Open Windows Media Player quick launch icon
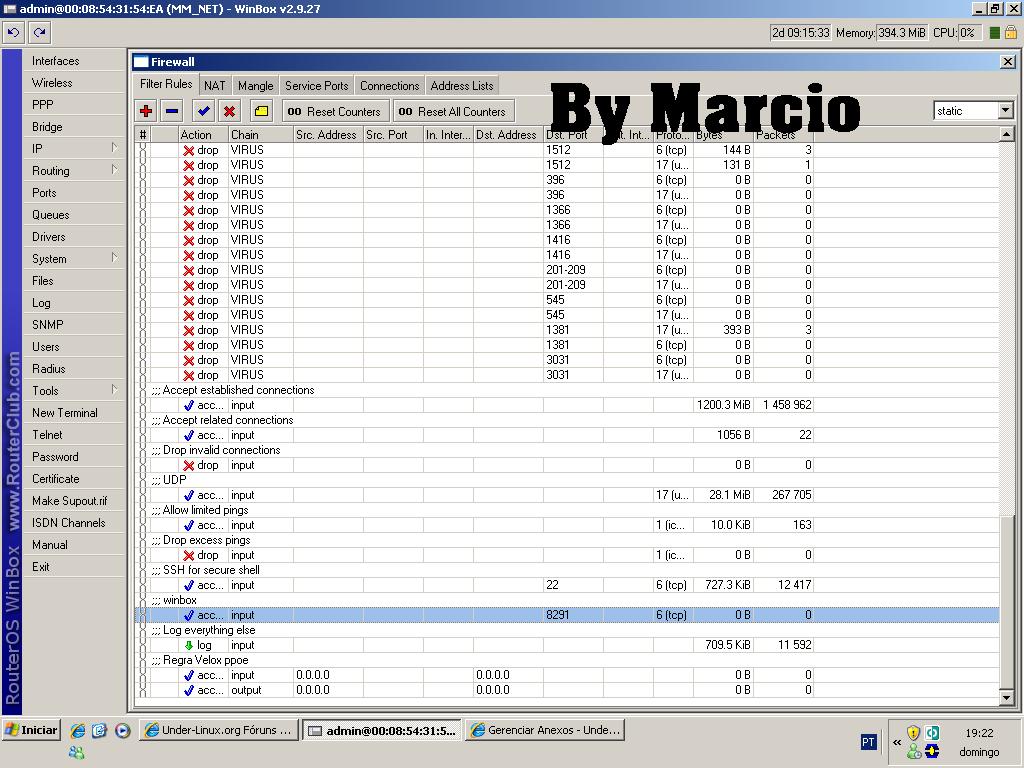 pyautogui.click(x=123, y=730)
